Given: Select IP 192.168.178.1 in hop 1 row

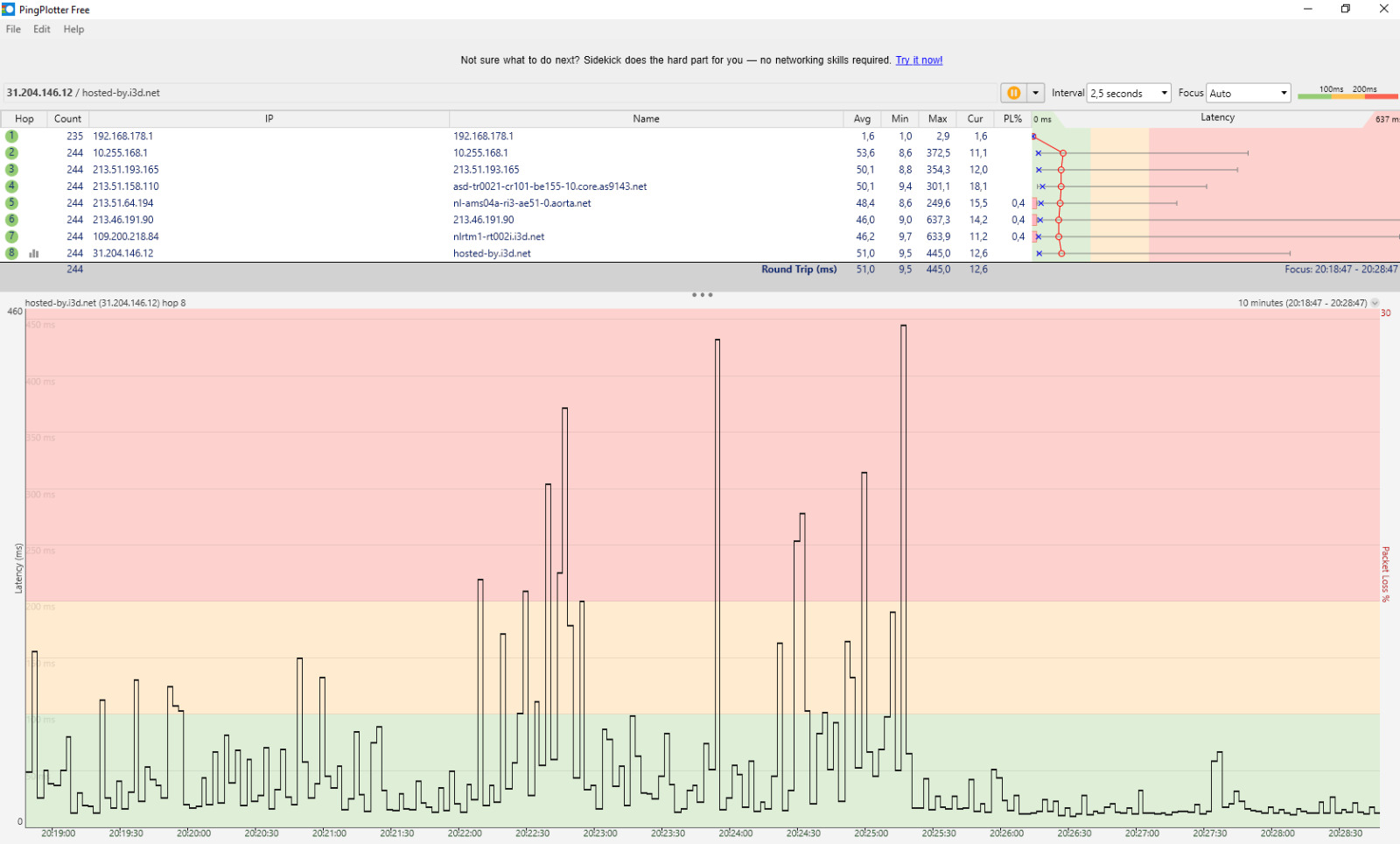Looking at the screenshot, I should (123, 137).
